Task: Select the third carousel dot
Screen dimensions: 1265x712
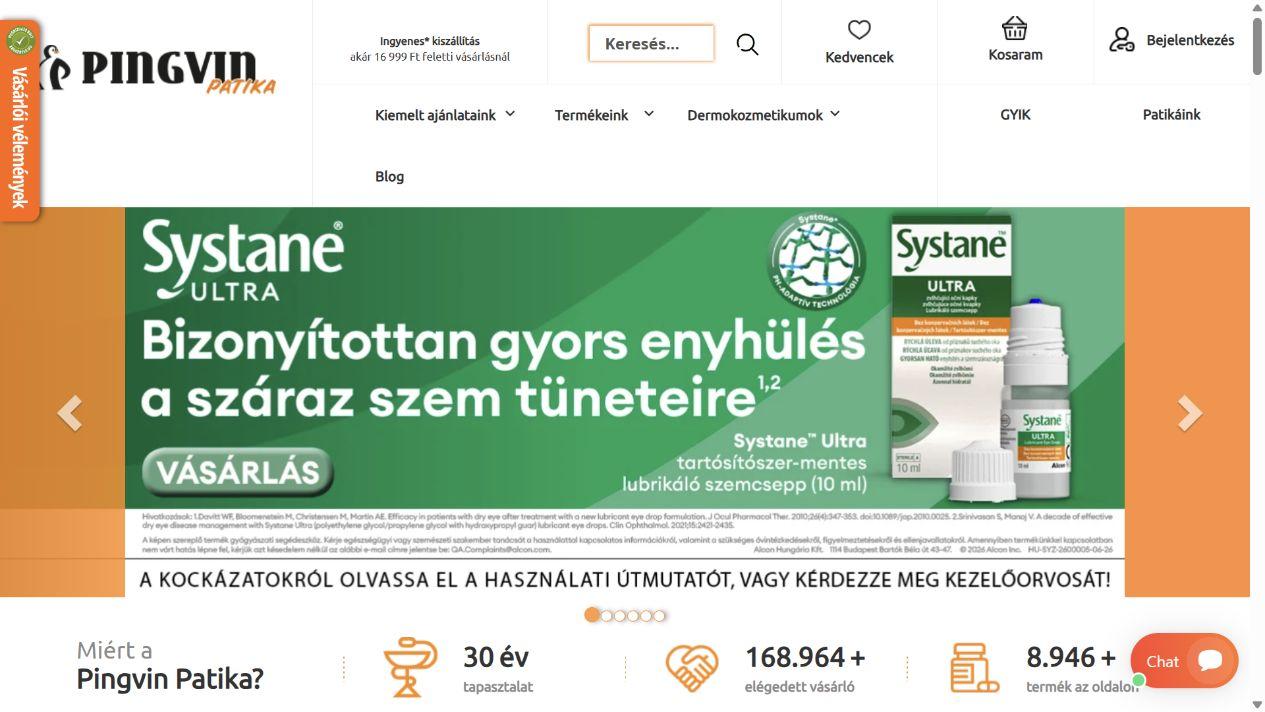Action: 620,616
